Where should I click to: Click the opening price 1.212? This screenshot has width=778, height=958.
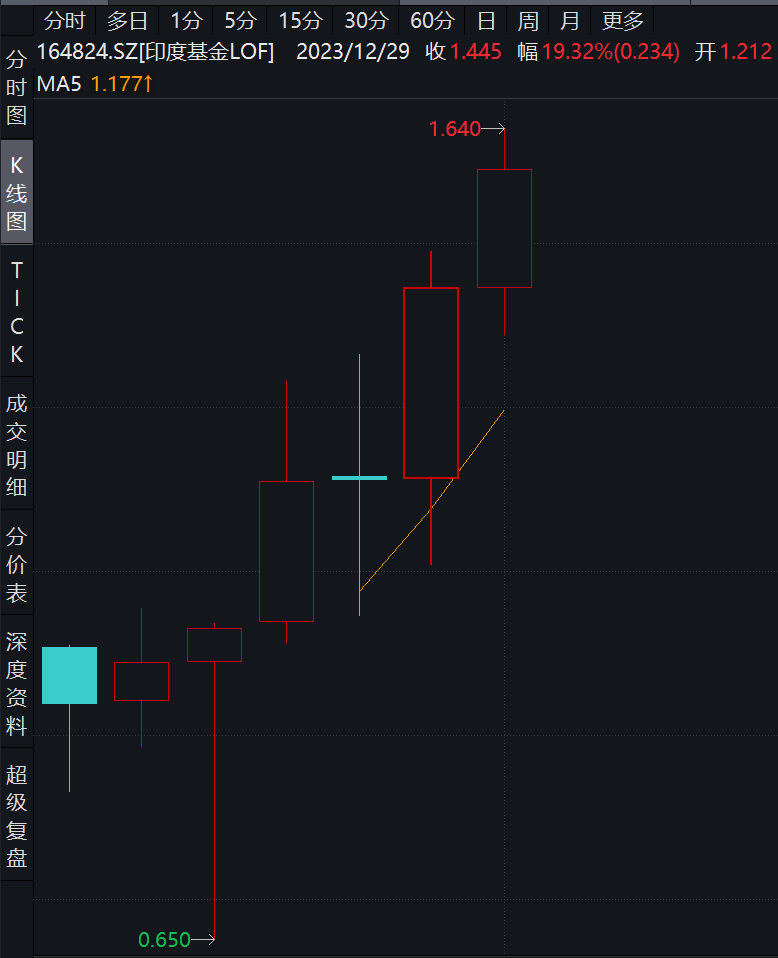(746, 52)
